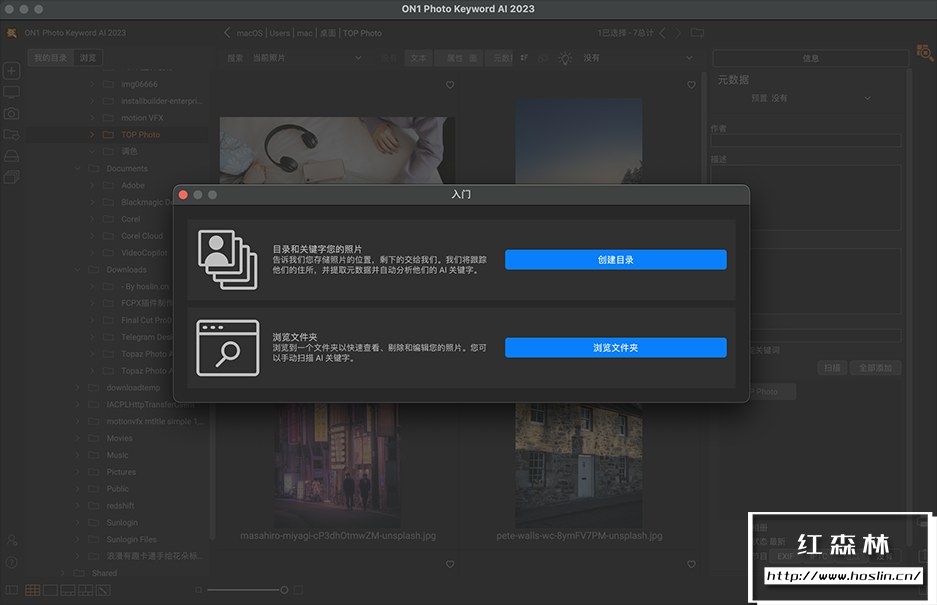937x605 pixels.
Task: Click the 浏览文件夹 button in the dialog
Action: (x=616, y=347)
